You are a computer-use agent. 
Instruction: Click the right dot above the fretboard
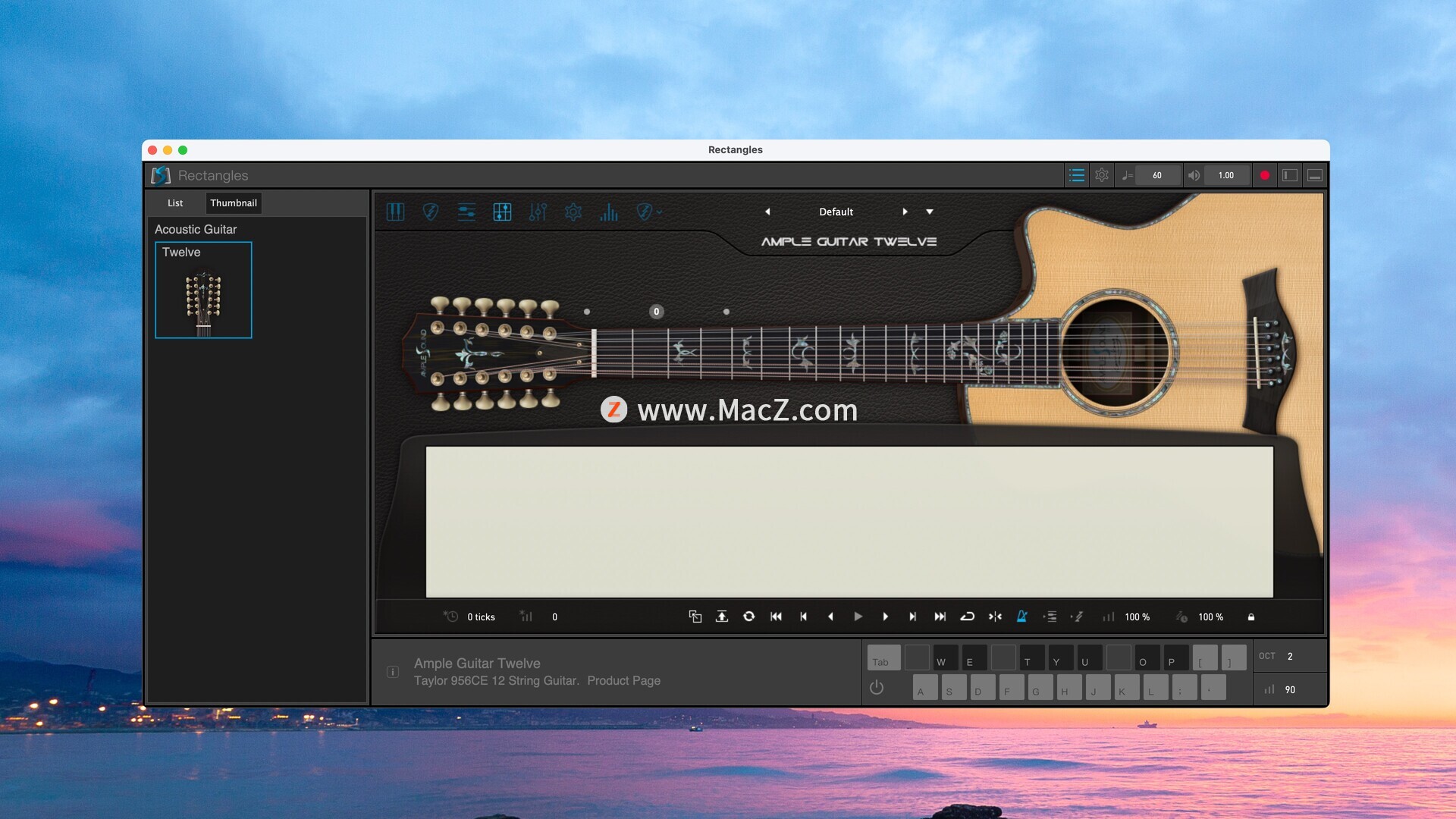coord(726,312)
